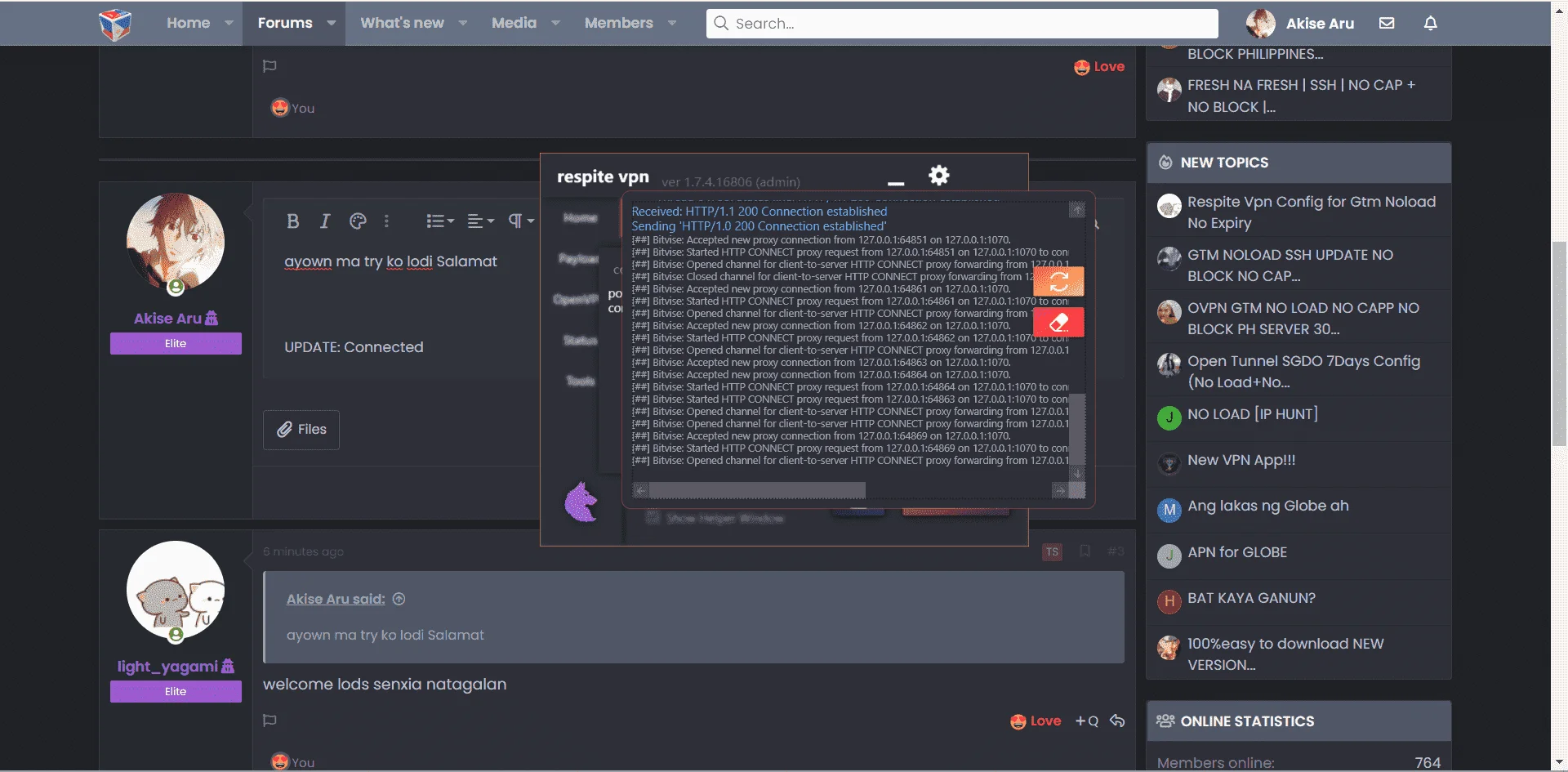Viewport: 1568px width, 772px height.
Task: Expand the Members menu arrow
Action: click(672, 23)
